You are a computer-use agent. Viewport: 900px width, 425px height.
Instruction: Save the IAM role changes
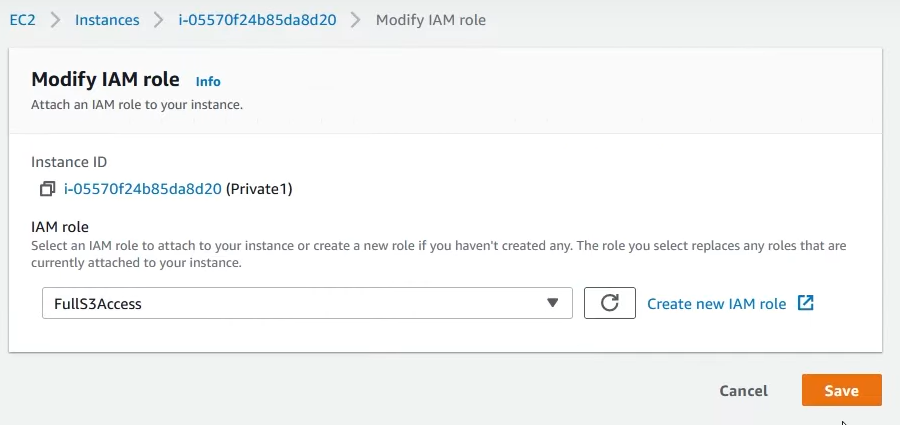pos(841,391)
